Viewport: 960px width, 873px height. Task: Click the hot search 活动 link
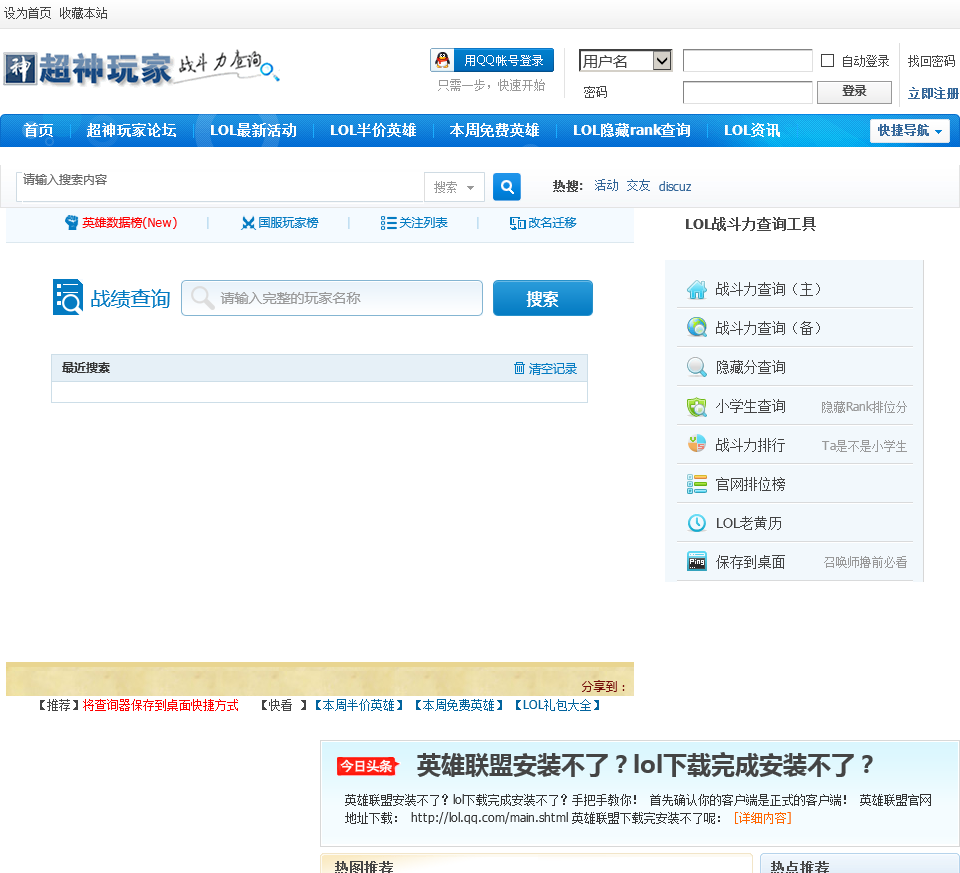click(606, 186)
